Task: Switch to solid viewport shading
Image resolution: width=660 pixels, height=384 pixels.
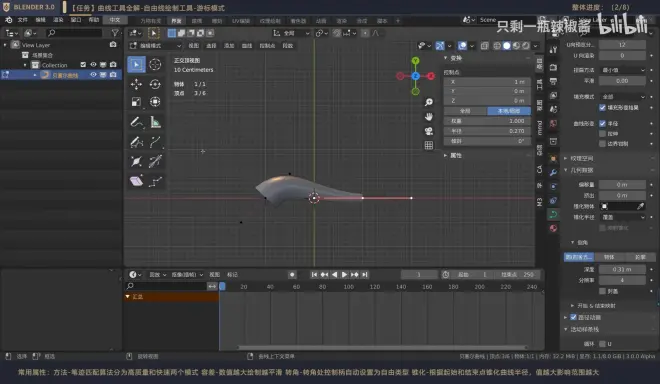Action: tap(507, 45)
